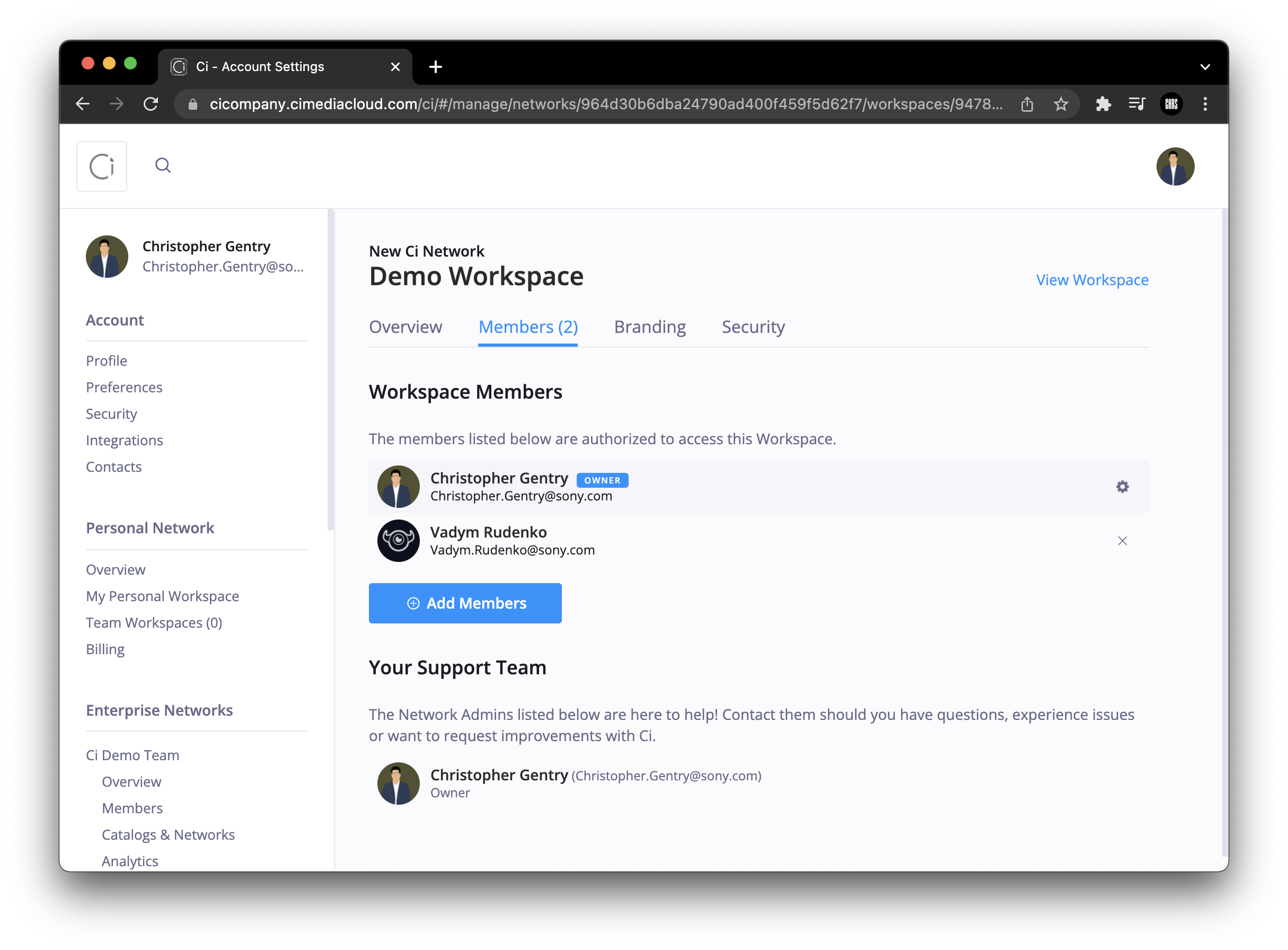Open Personal Network Overview link
The width and height of the screenshot is (1288, 950).
click(116, 570)
